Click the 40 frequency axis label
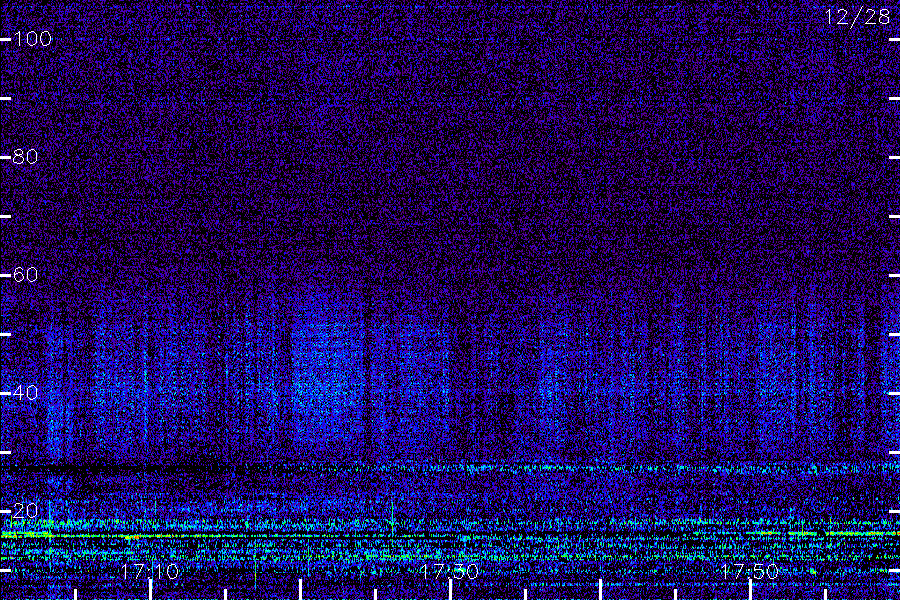 click(x=26, y=393)
